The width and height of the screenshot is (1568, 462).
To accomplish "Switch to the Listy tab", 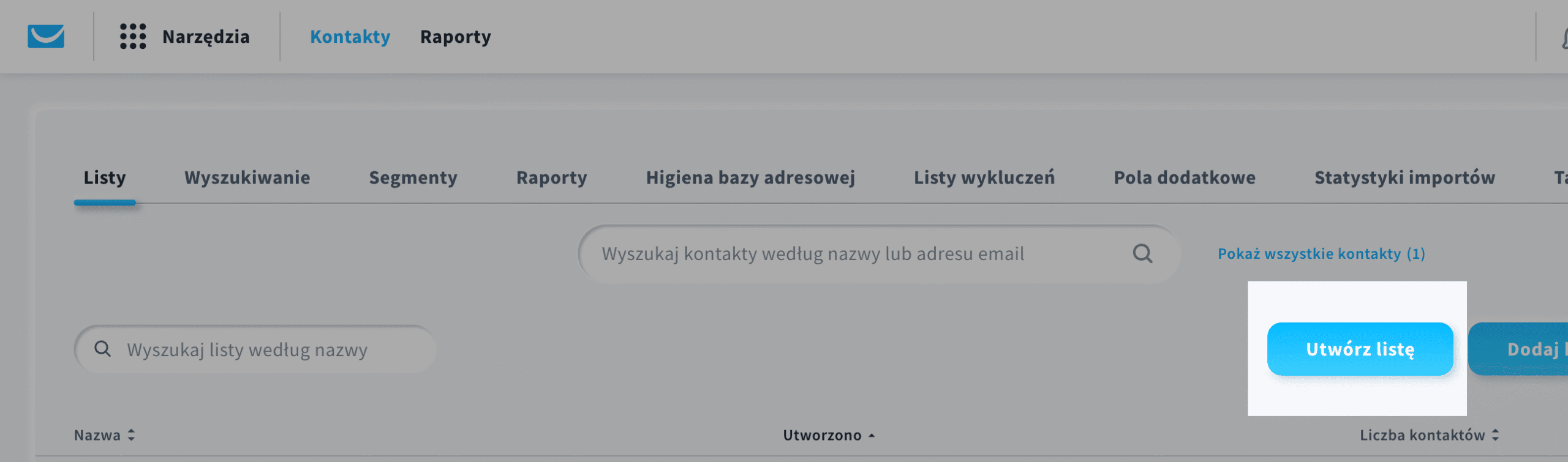I will pyautogui.click(x=105, y=177).
